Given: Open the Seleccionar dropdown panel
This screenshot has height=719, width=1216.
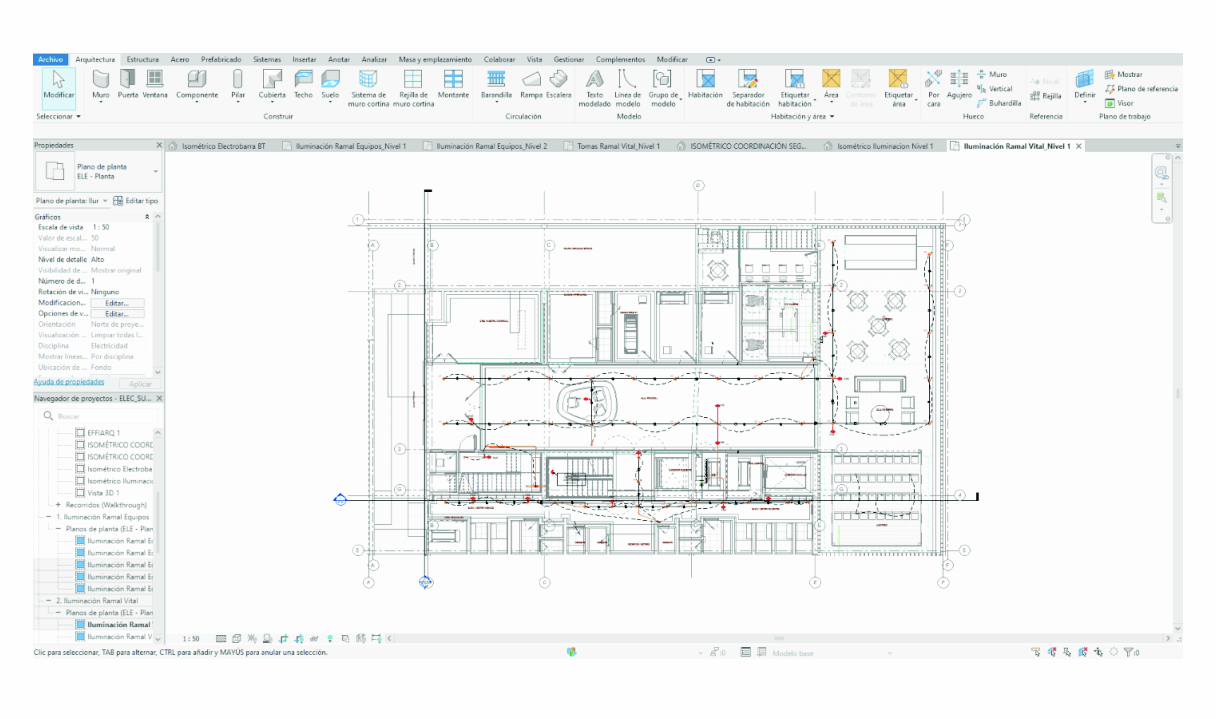Looking at the screenshot, I should 58,117.
